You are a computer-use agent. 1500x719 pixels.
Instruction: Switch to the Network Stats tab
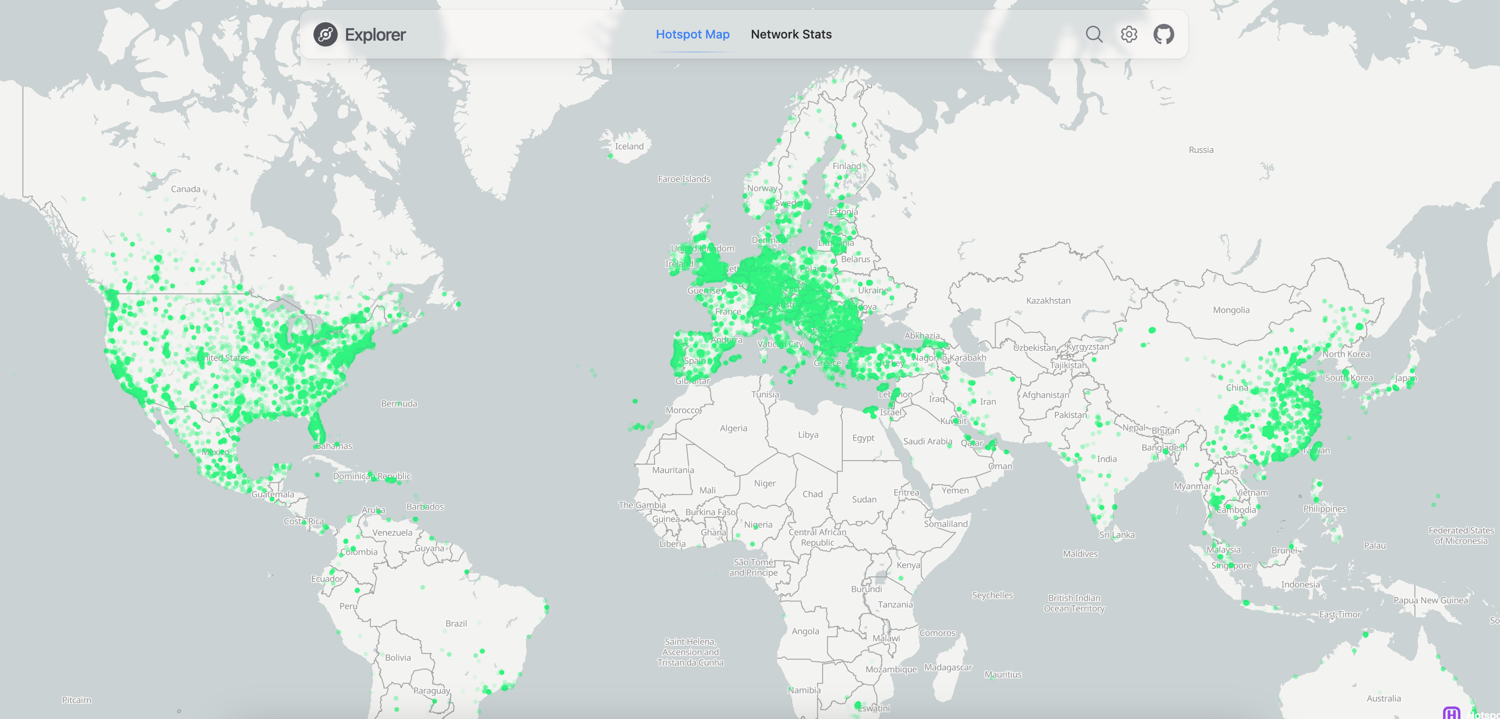791,34
